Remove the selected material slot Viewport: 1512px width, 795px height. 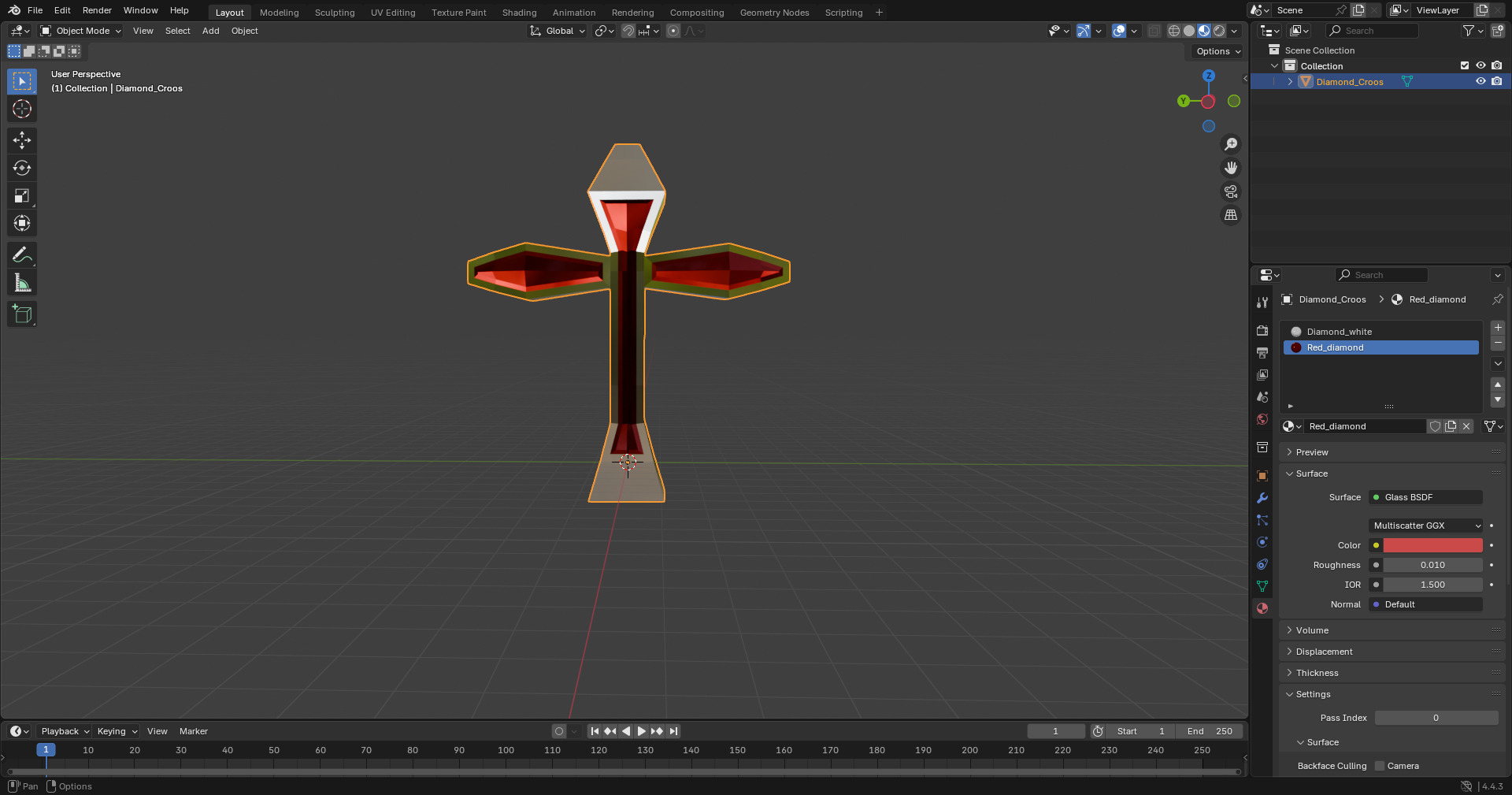coord(1498,344)
